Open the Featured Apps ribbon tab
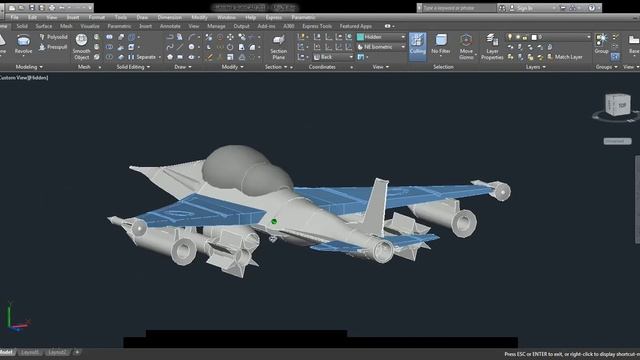The height and width of the screenshot is (360, 640). tap(356, 26)
